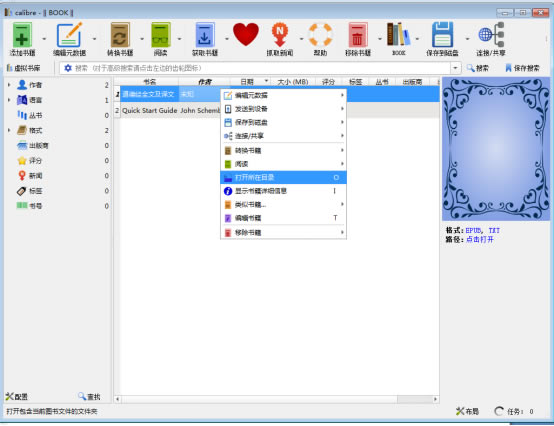Expand the Formats tree category
554x426 pixels.
click(9, 130)
